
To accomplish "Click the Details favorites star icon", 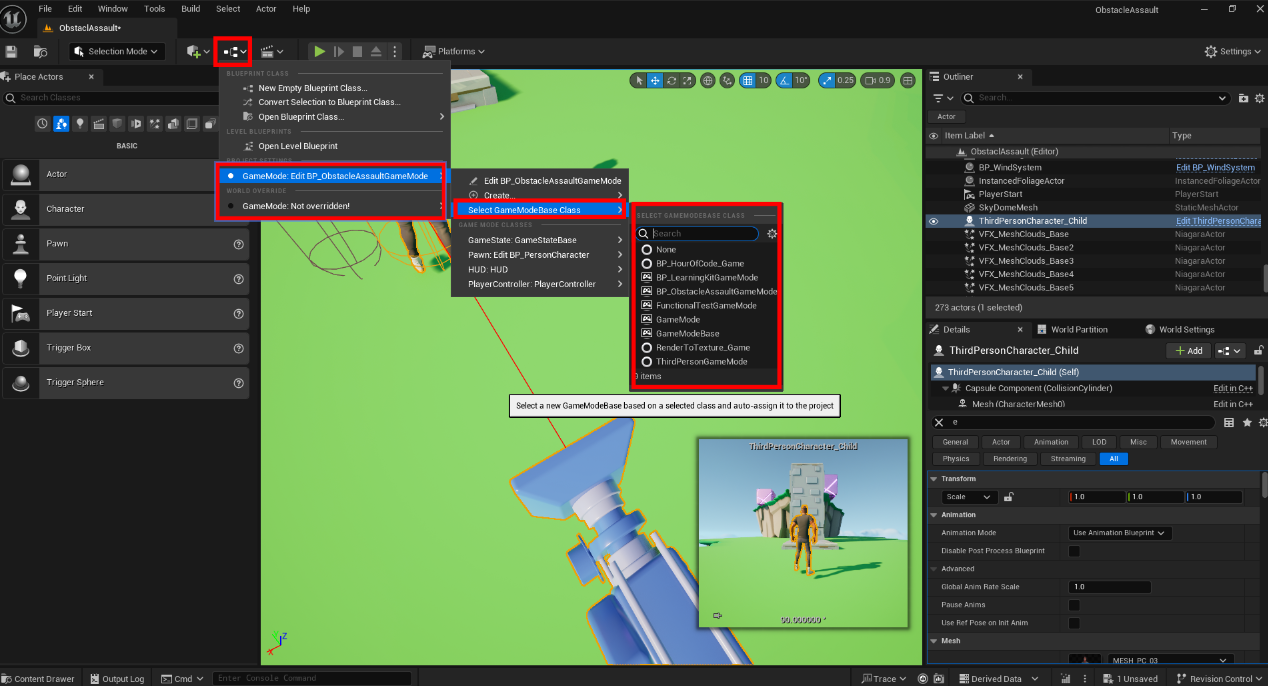I will (1245, 423).
